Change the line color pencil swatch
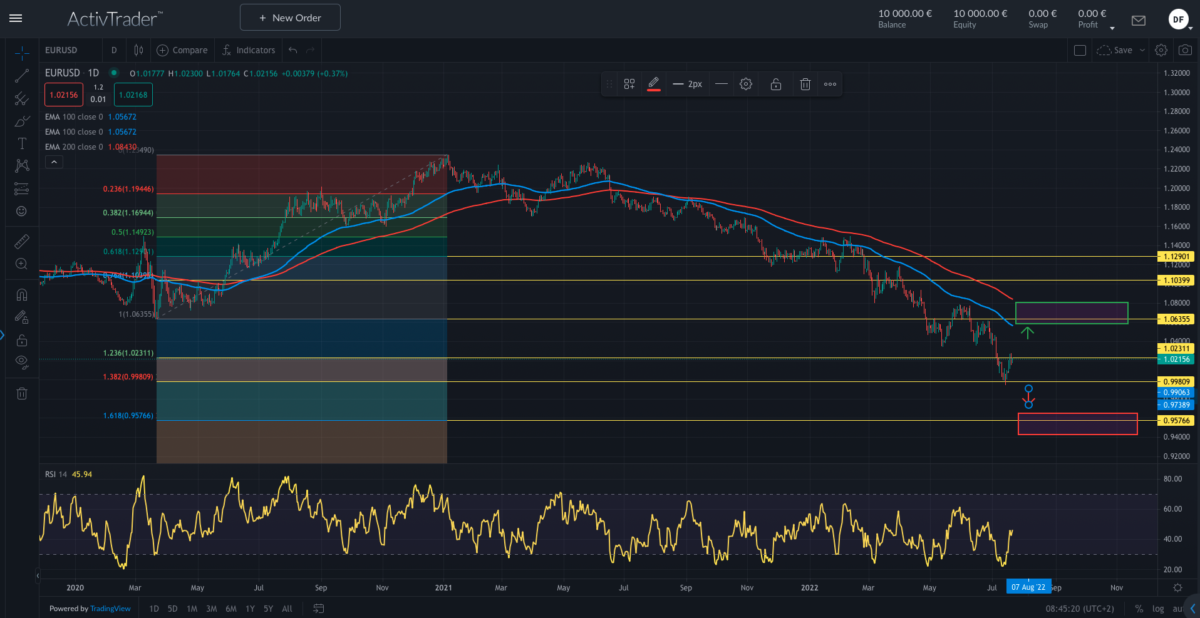 click(654, 84)
